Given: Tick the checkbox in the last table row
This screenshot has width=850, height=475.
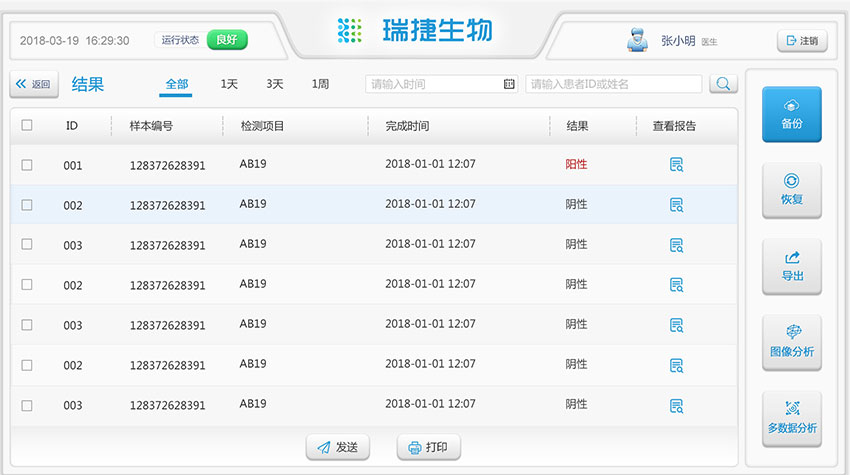Looking at the screenshot, I should point(27,405).
